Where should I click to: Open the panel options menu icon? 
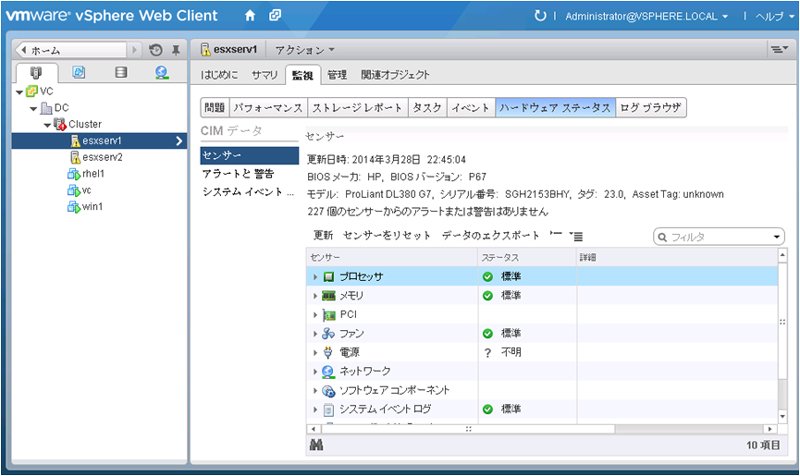pyautogui.click(x=779, y=49)
